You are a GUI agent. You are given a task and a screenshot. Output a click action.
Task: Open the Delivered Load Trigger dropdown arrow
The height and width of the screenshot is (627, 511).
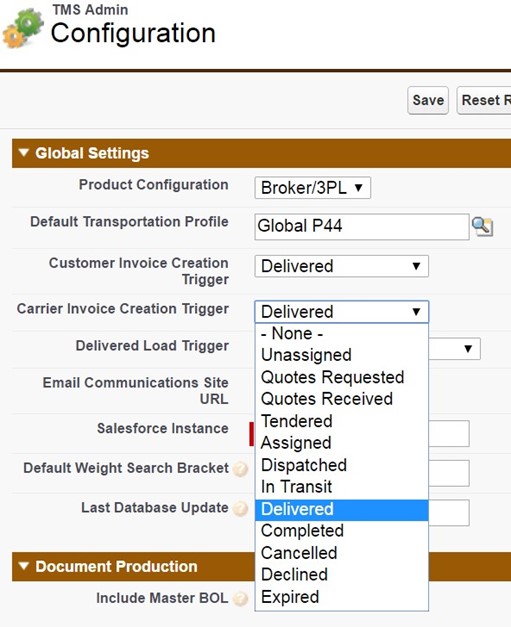coord(468,349)
